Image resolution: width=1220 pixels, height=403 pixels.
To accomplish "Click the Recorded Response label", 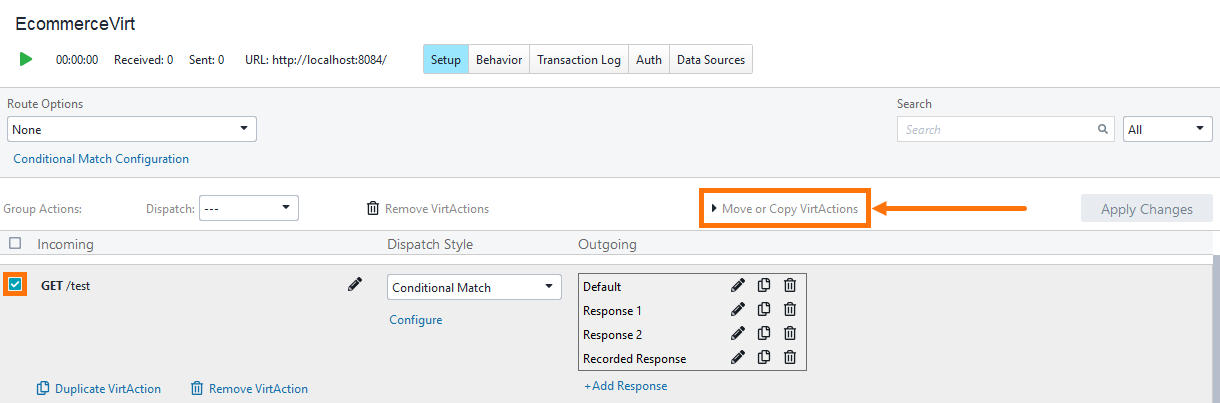I will [635, 358].
